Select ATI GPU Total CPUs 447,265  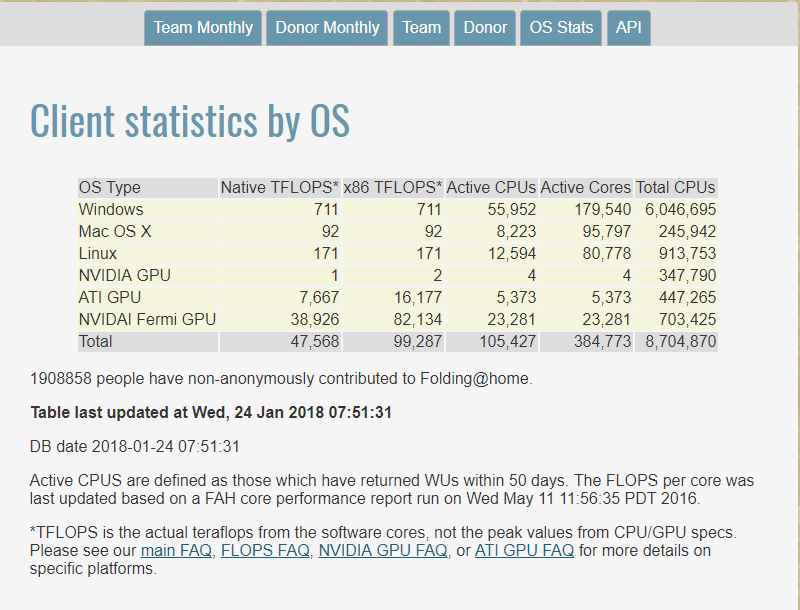pyautogui.click(x=687, y=297)
